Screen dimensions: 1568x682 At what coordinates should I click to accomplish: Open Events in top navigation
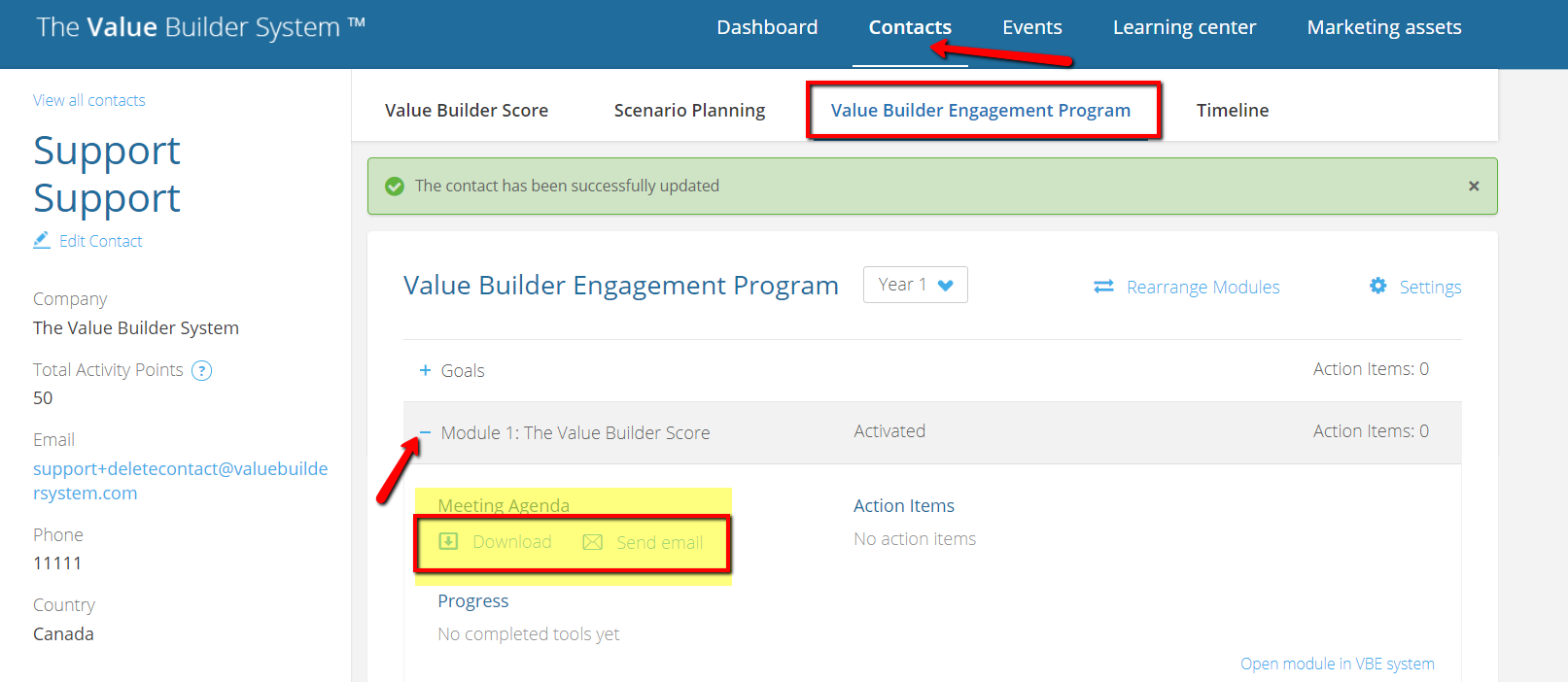pyautogui.click(x=1032, y=27)
